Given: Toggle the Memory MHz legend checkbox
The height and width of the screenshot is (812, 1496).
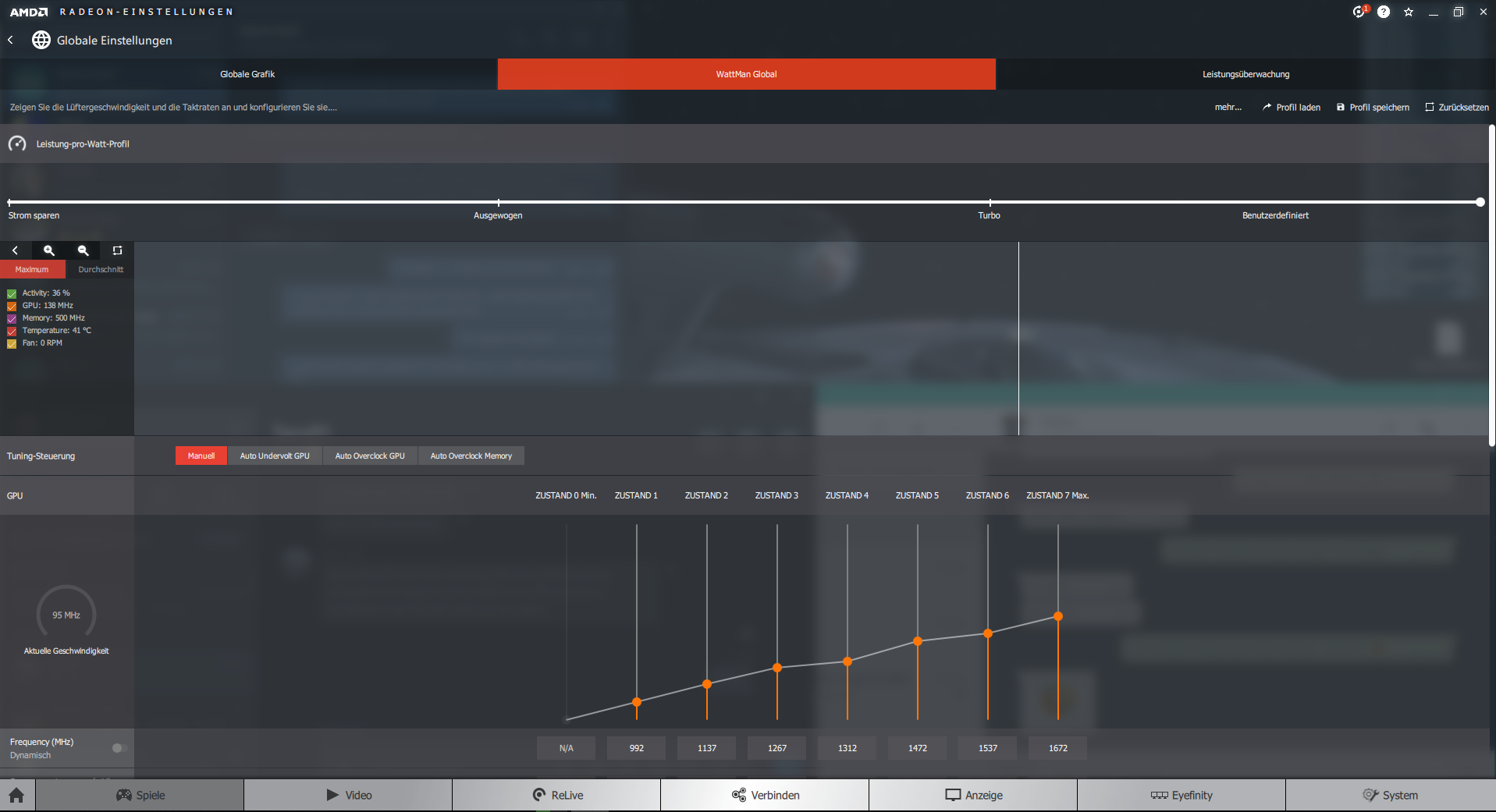Looking at the screenshot, I should 12,319.
